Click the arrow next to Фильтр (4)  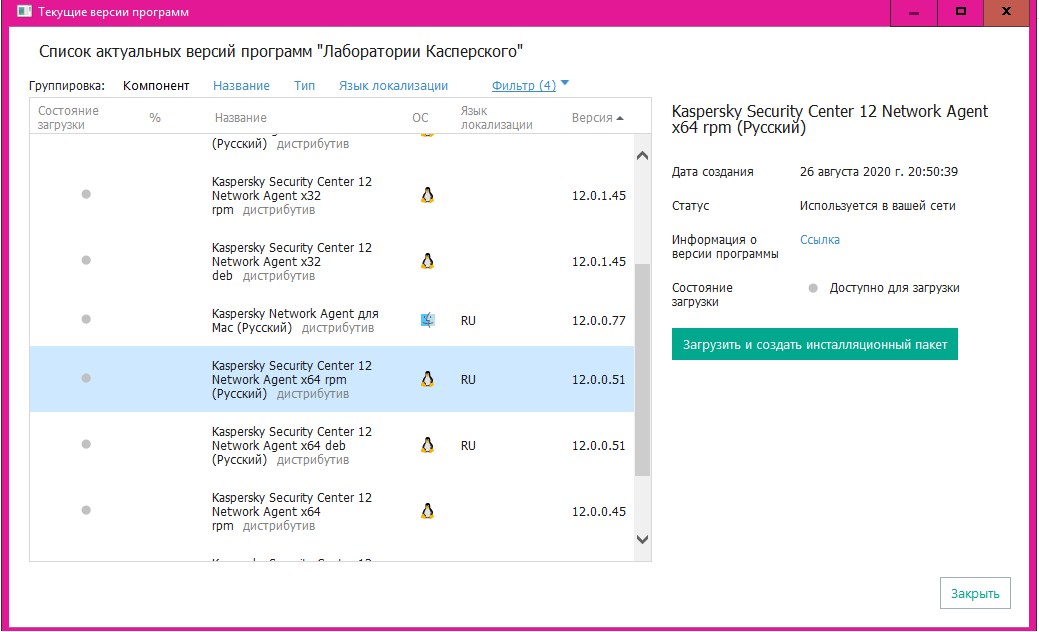(565, 83)
